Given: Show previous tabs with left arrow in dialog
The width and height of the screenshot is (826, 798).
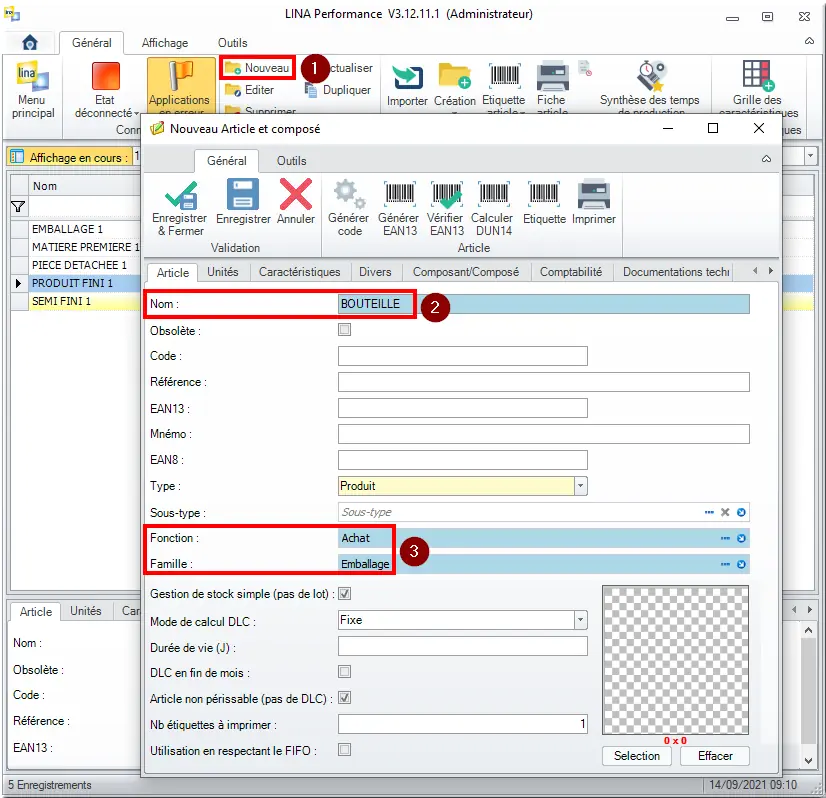Looking at the screenshot, I should click(755, 271).
